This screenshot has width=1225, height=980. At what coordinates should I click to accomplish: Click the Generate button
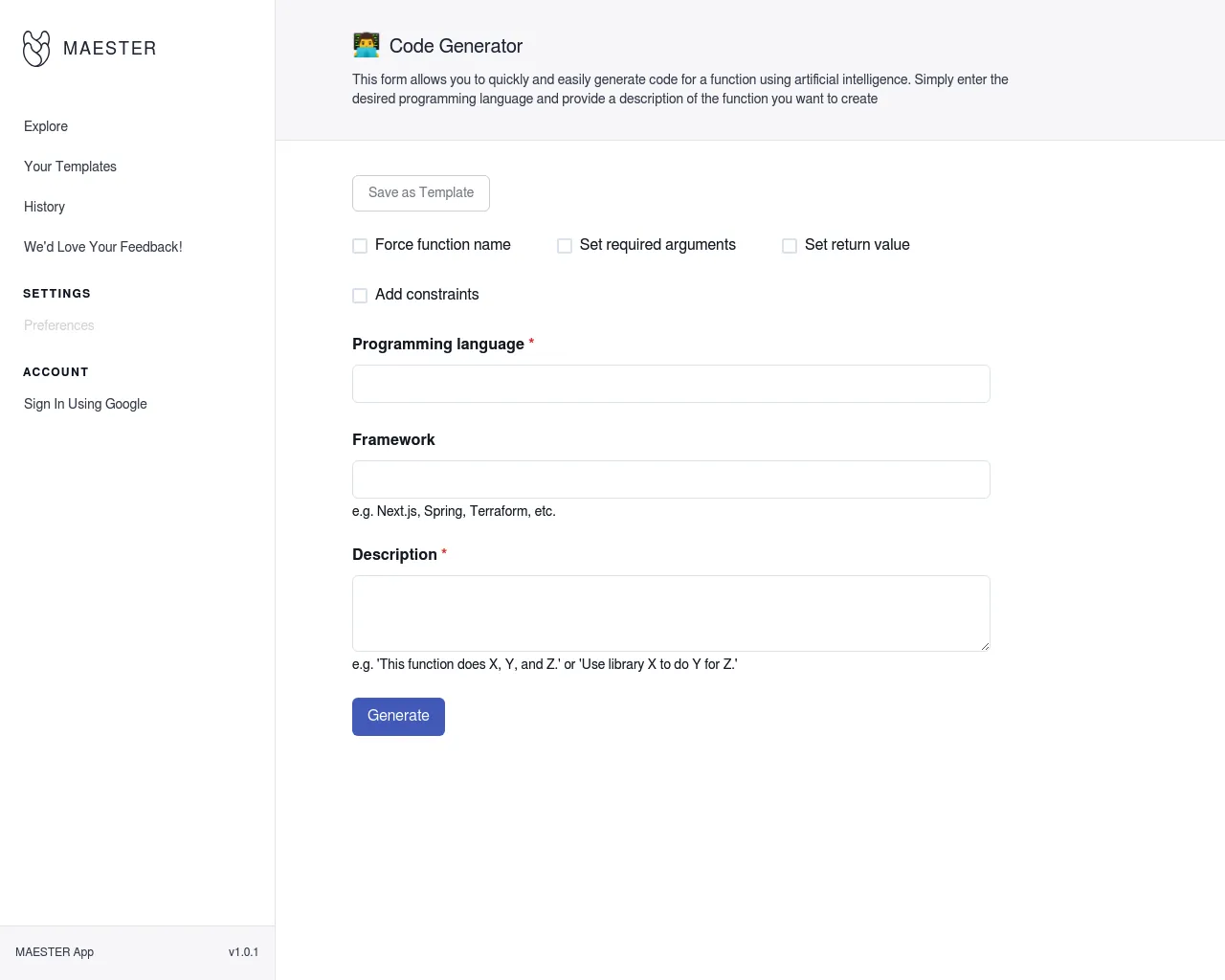398,717
